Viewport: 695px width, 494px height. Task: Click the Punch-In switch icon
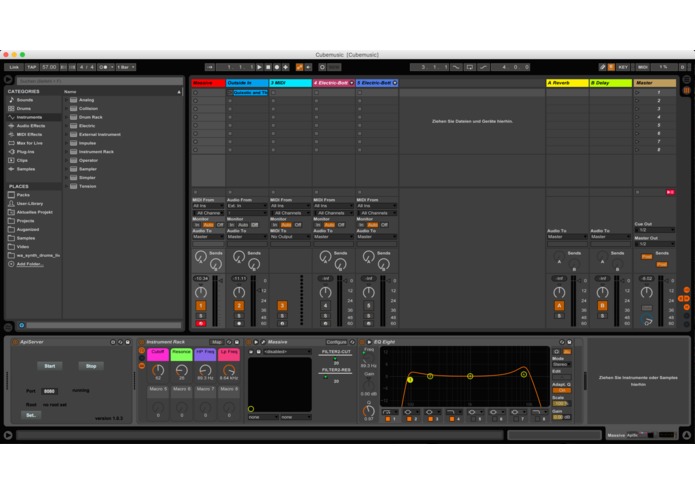pyautogui.click(x=456, y=67)
